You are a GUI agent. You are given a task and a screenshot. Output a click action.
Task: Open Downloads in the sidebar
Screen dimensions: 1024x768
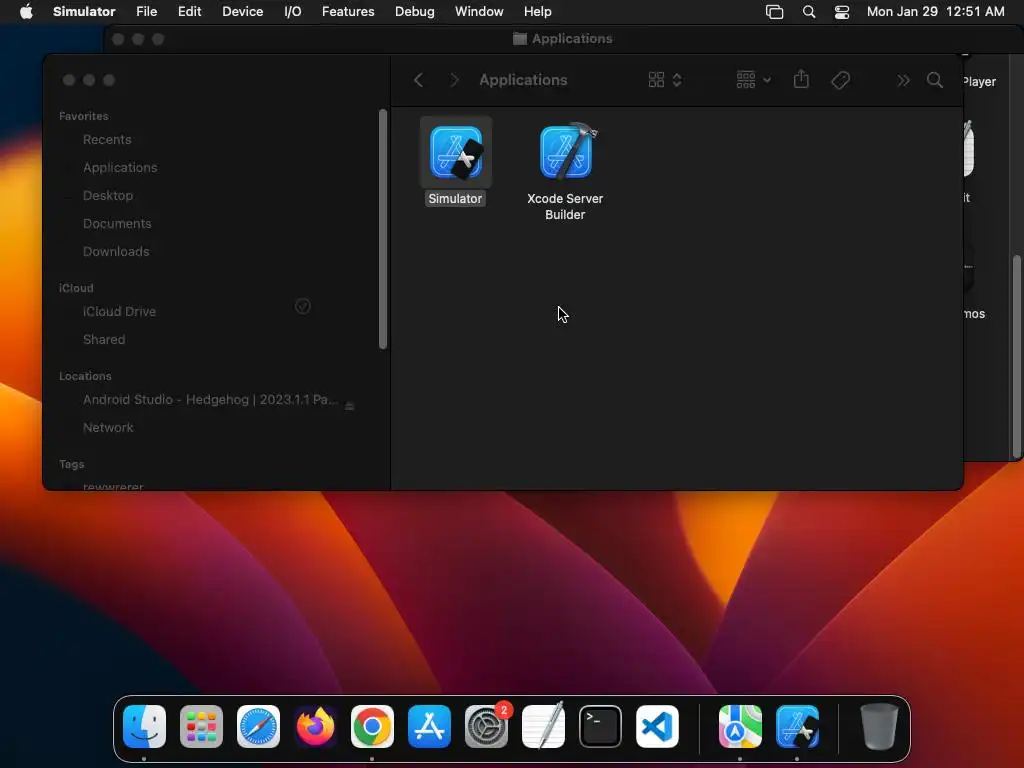[116, 252]
